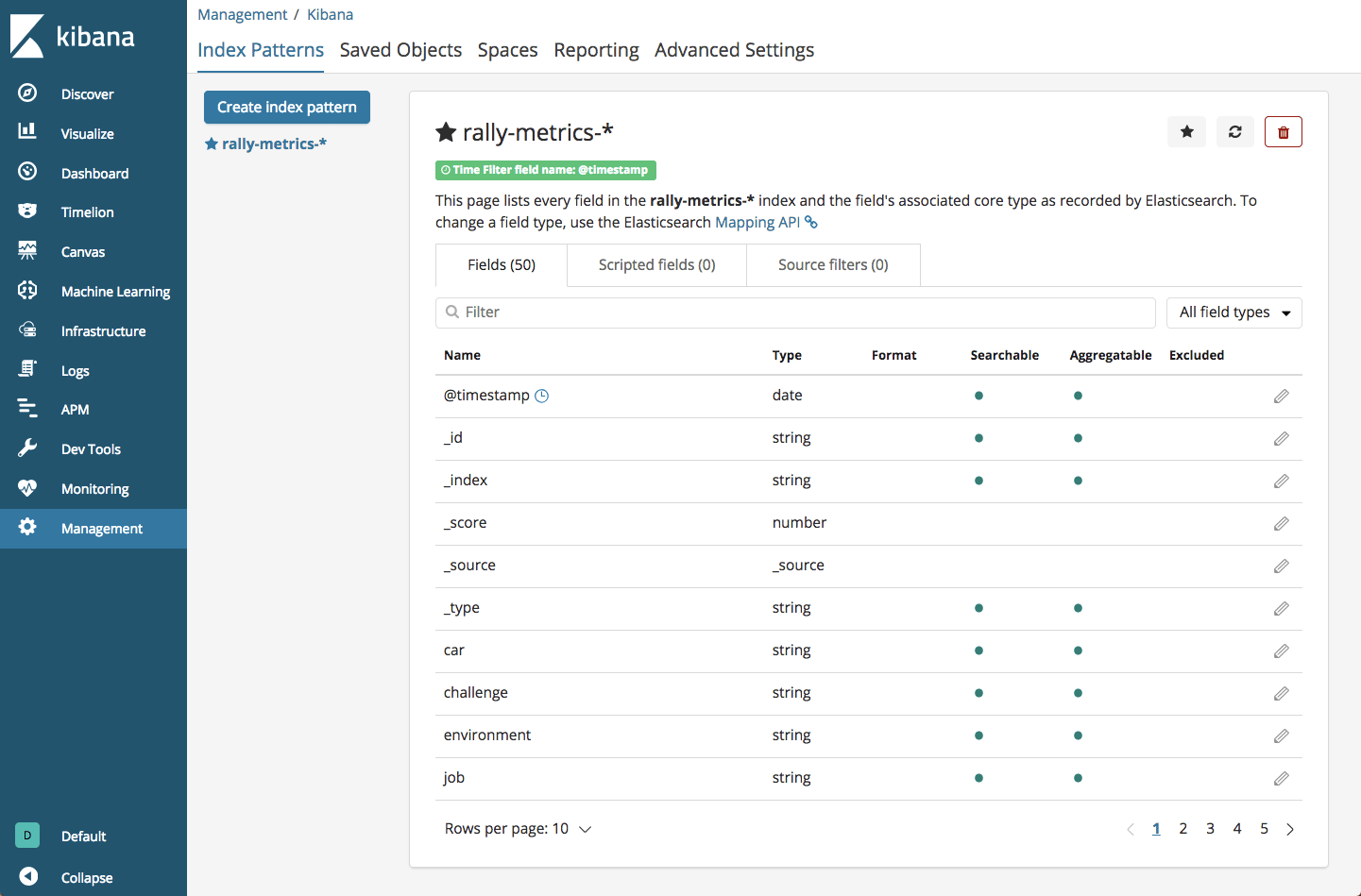Click Kibana breadcrumb link
This screenshot has width=1361, height=896.
(330, 15)
